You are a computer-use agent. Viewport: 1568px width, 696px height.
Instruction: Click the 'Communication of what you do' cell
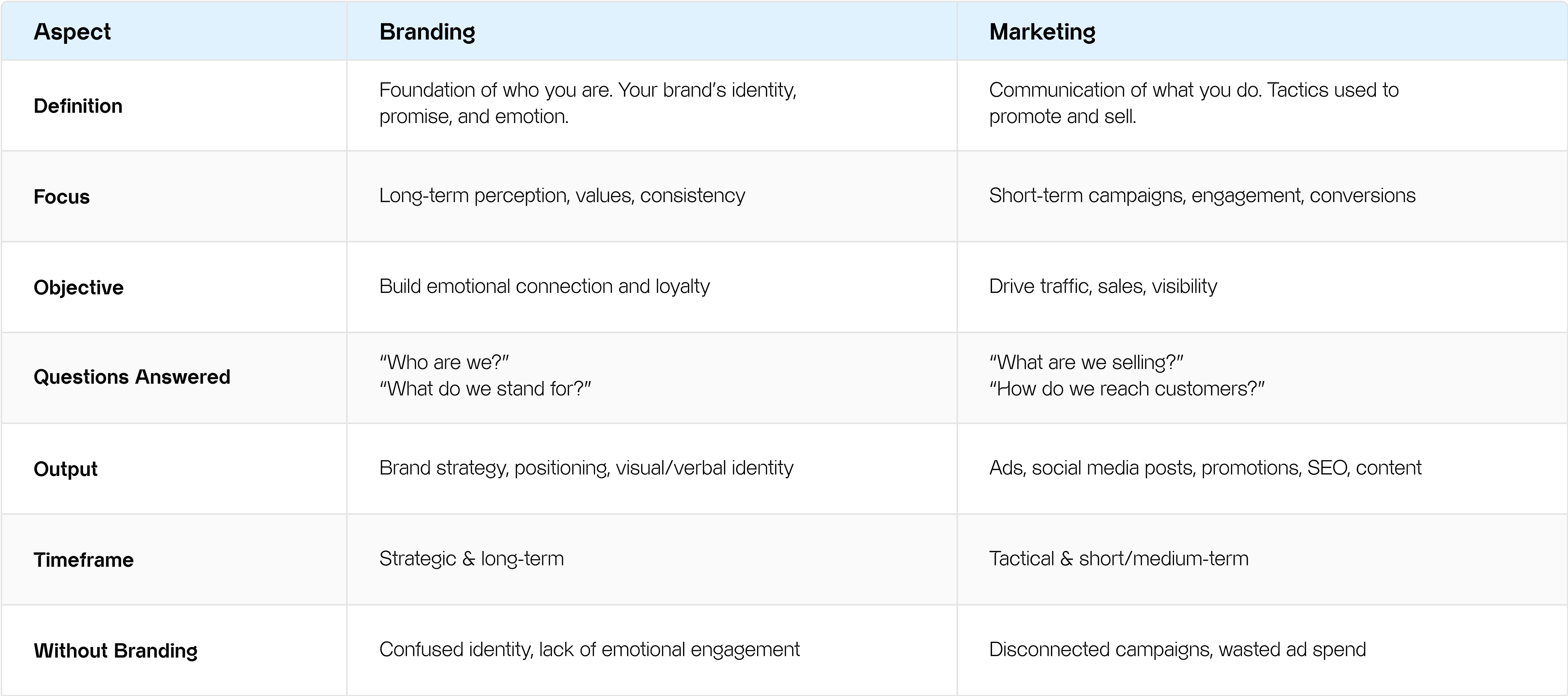(1262, 105)
